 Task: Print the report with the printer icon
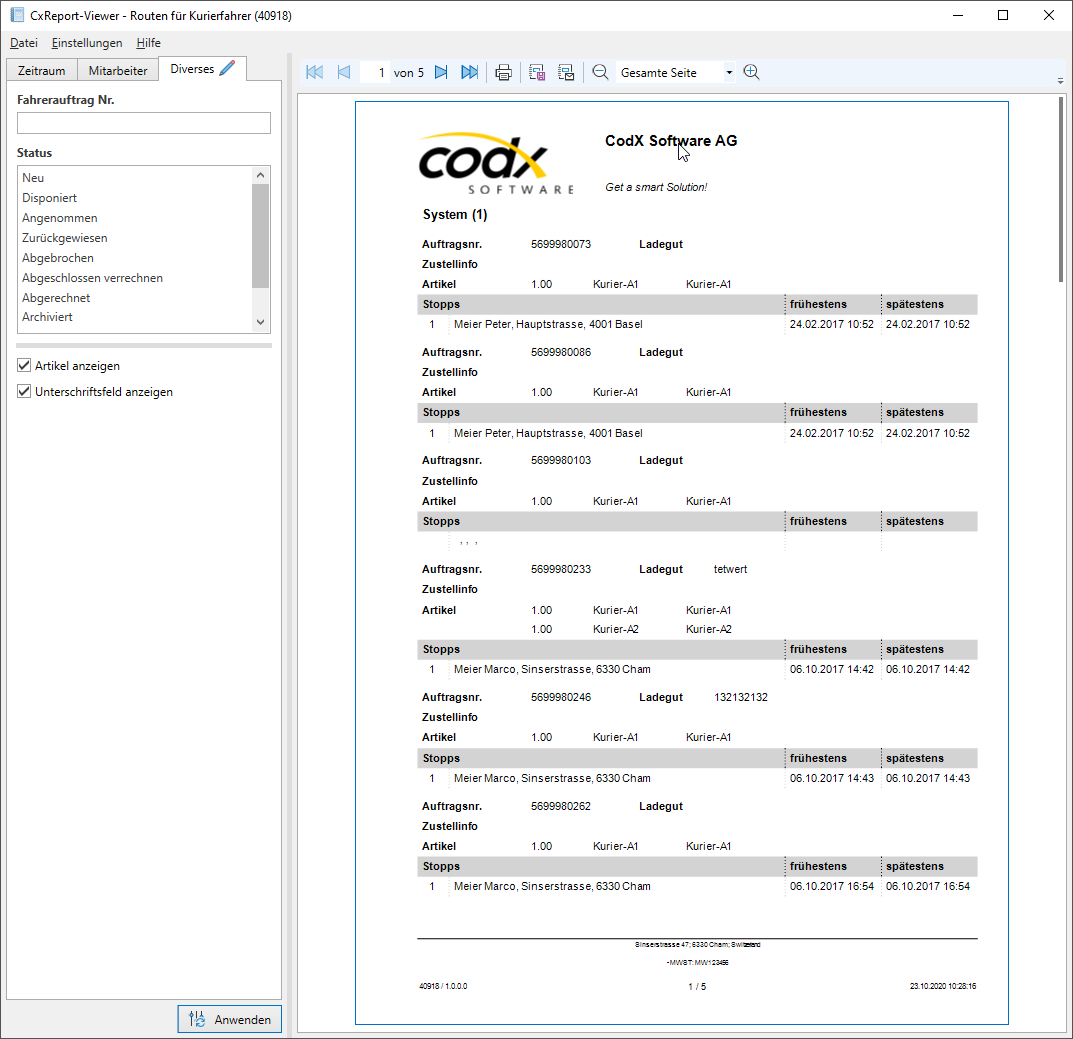(x=503, y=72)
